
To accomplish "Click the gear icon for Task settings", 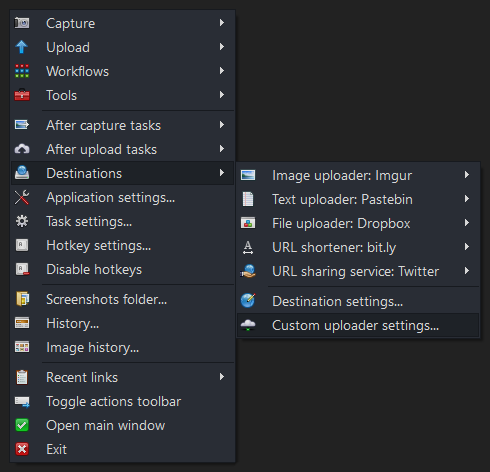I will coord(22,221).
